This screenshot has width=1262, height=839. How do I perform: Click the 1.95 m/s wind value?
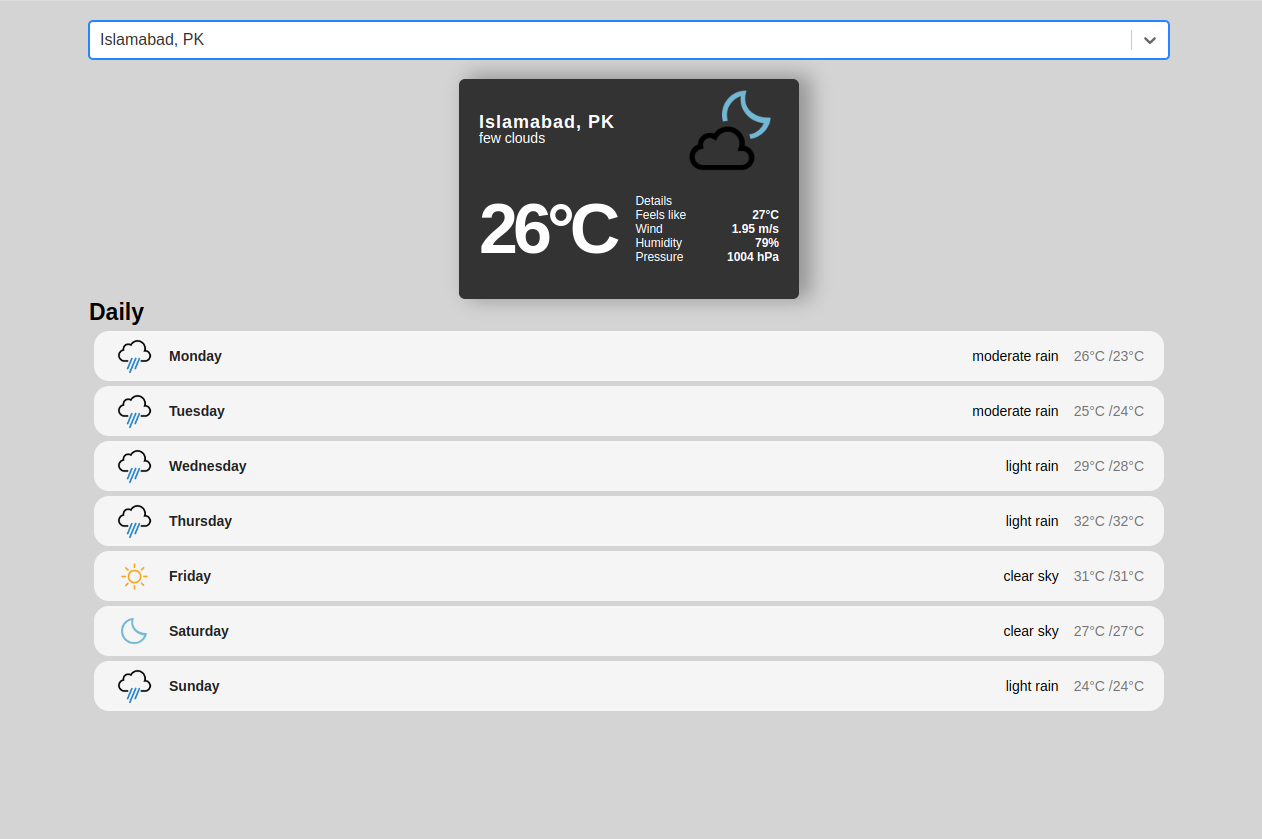tap(755, 229)
